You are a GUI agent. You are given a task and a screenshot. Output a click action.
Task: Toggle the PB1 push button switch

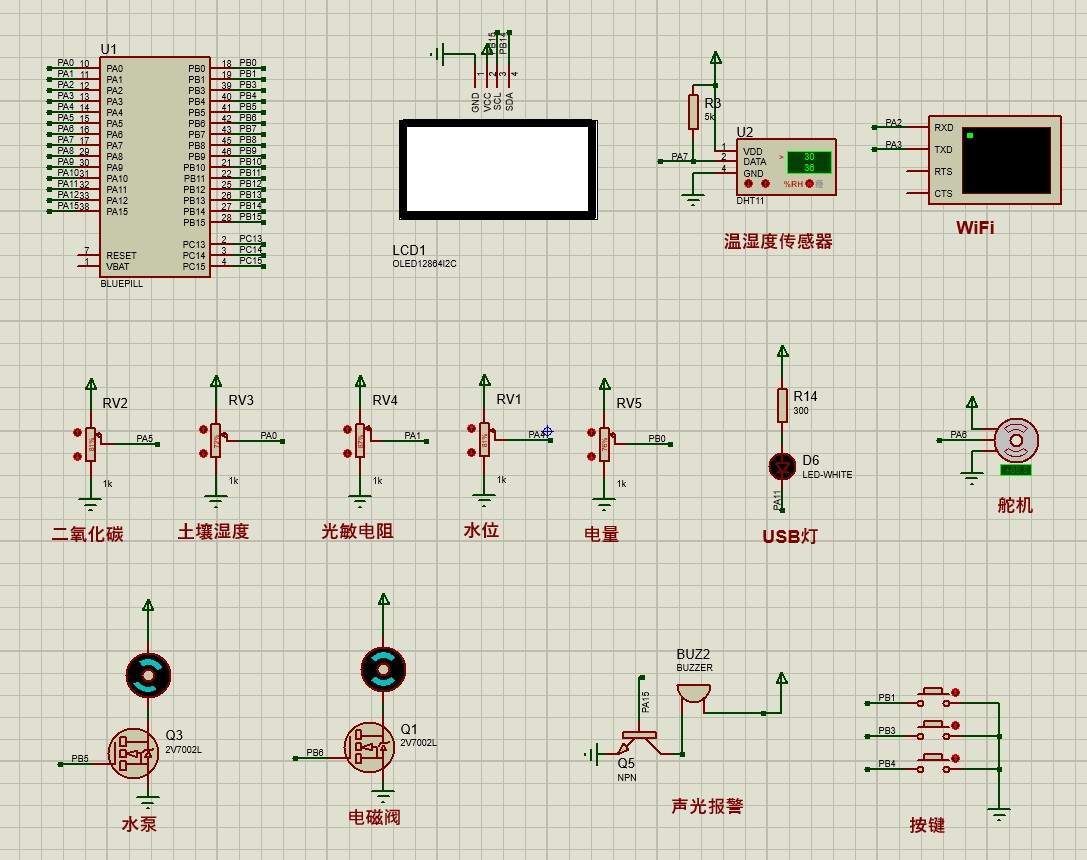934,696
